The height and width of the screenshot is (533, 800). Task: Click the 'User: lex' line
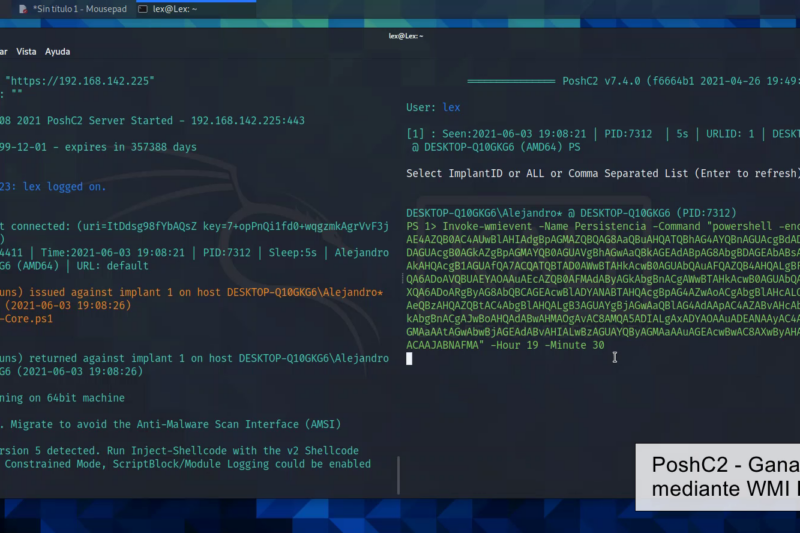click(433, 107)
